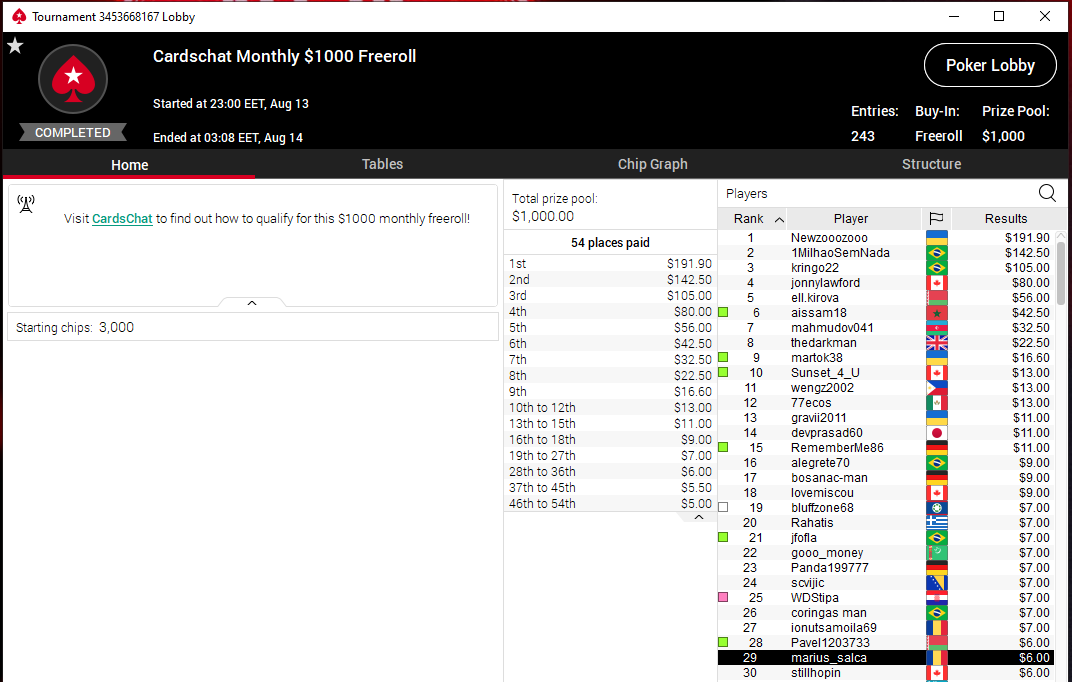Maximize the tournament lobby window

pyautogui.click(x=999, y=16)
